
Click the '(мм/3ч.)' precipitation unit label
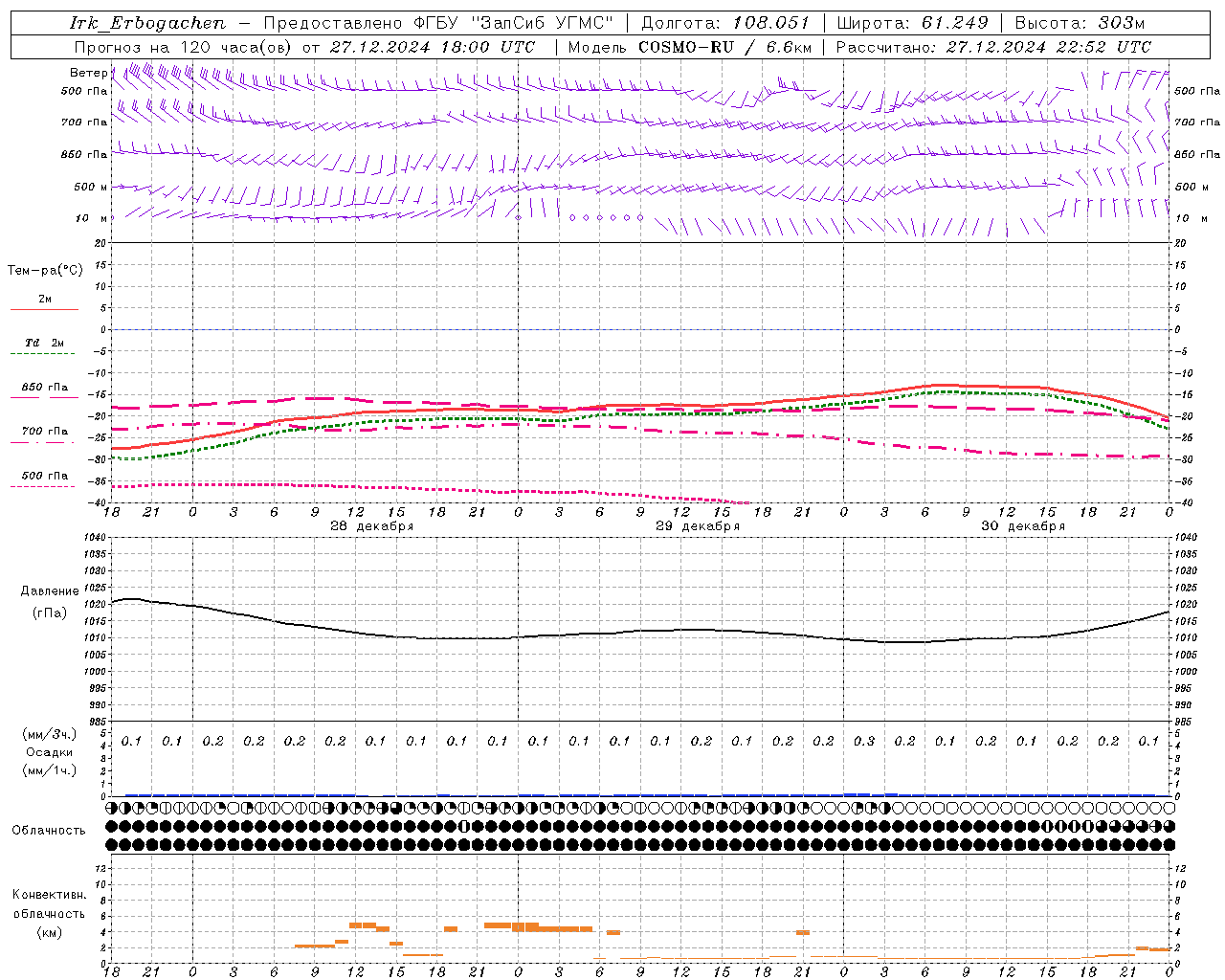point(49,734)
